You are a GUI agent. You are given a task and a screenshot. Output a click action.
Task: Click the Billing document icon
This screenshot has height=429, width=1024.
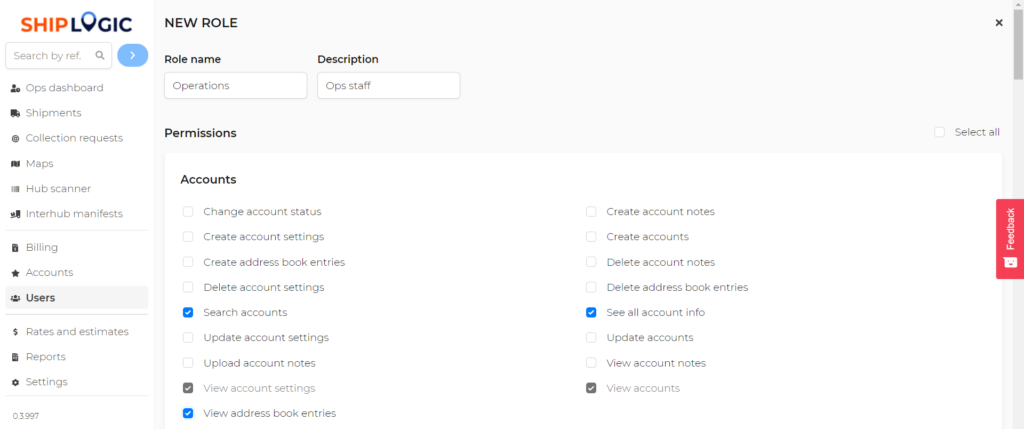16,247
